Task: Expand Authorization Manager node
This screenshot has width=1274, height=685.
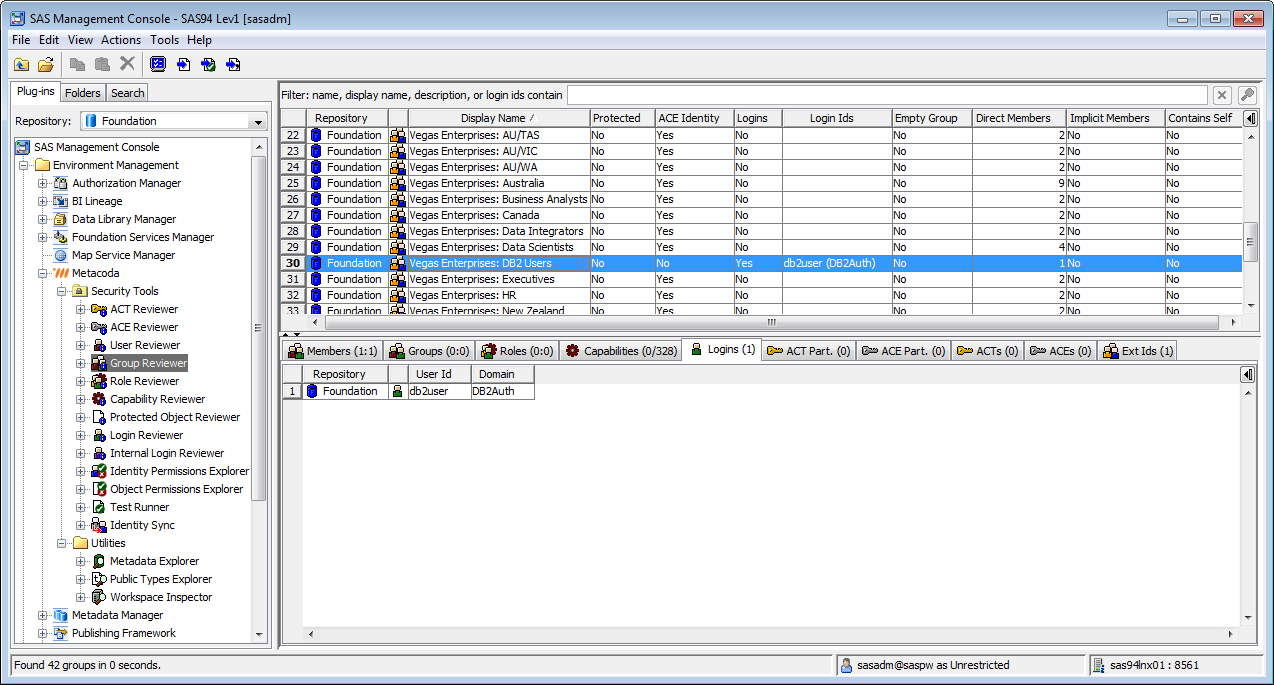Action: (42, 183)
